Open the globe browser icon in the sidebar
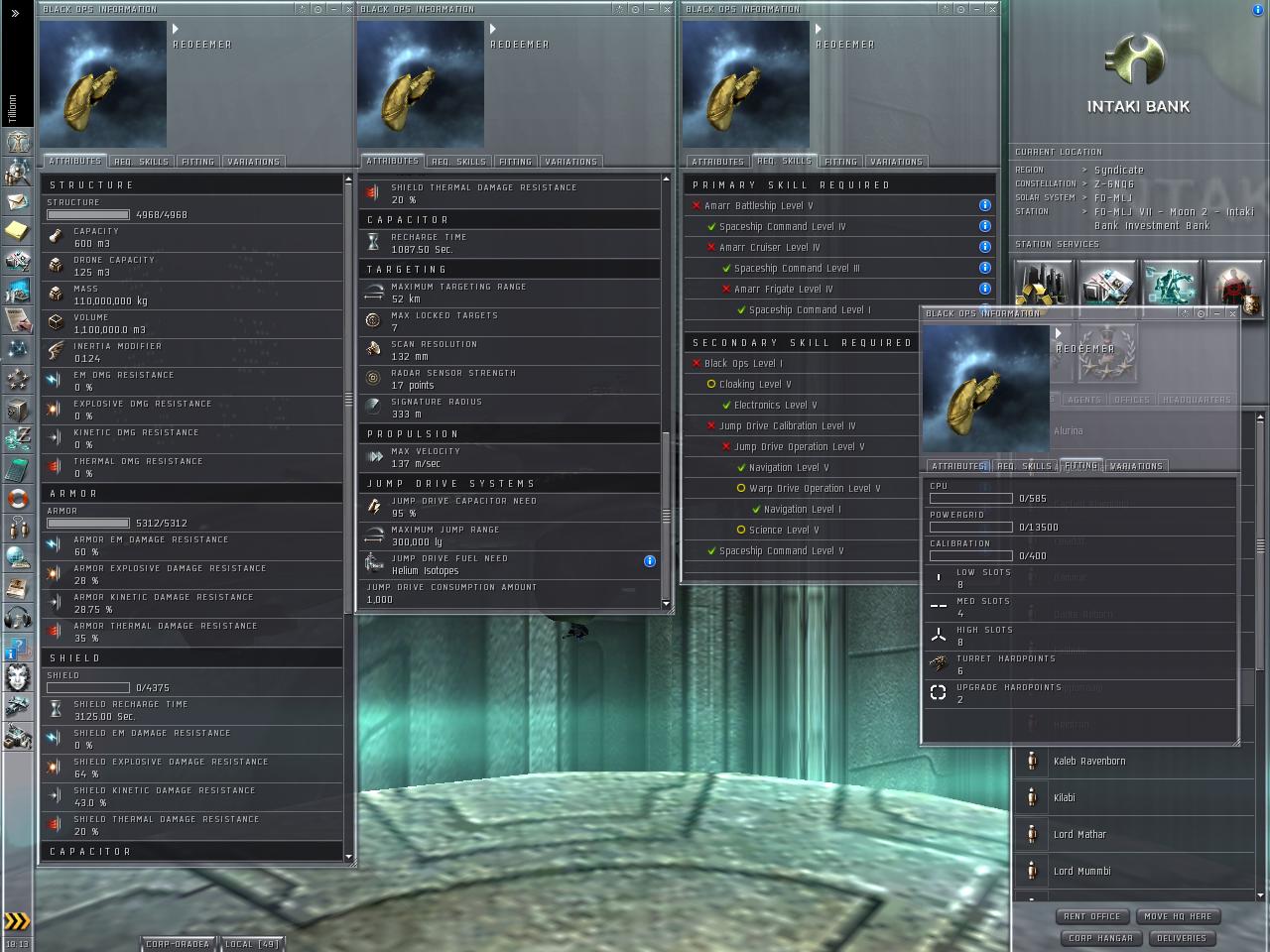Screen dimensions: 1270x952 point(17,557)
